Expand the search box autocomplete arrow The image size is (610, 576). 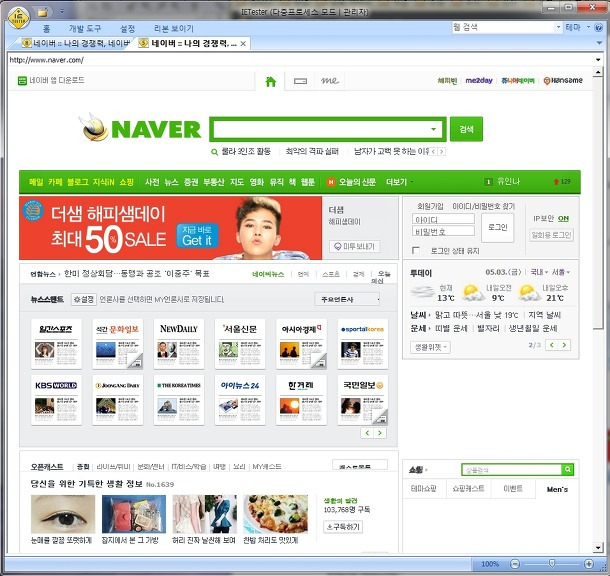click(x=433, y=129)
